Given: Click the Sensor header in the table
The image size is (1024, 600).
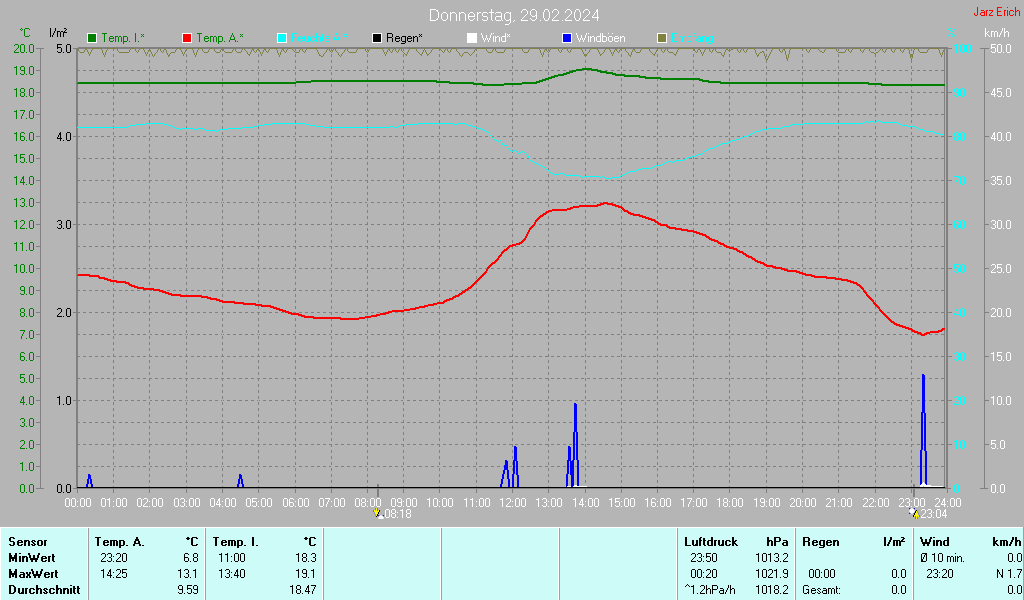Looking at the screenshot, I should click(x=28, y=542).
